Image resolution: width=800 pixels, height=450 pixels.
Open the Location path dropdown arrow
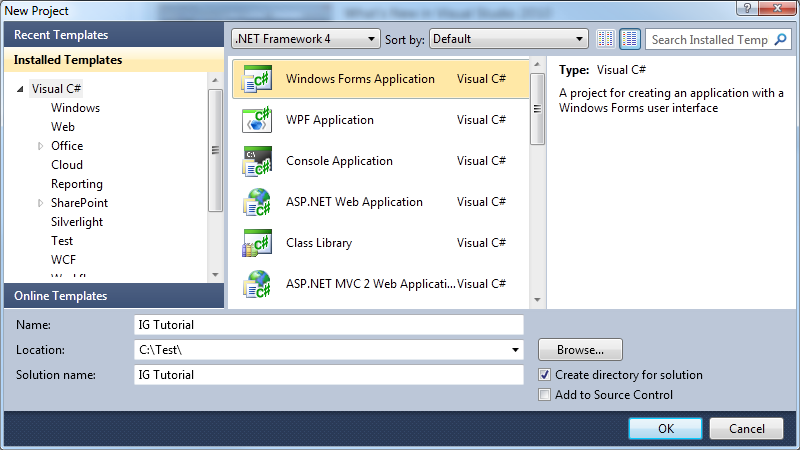515,350
